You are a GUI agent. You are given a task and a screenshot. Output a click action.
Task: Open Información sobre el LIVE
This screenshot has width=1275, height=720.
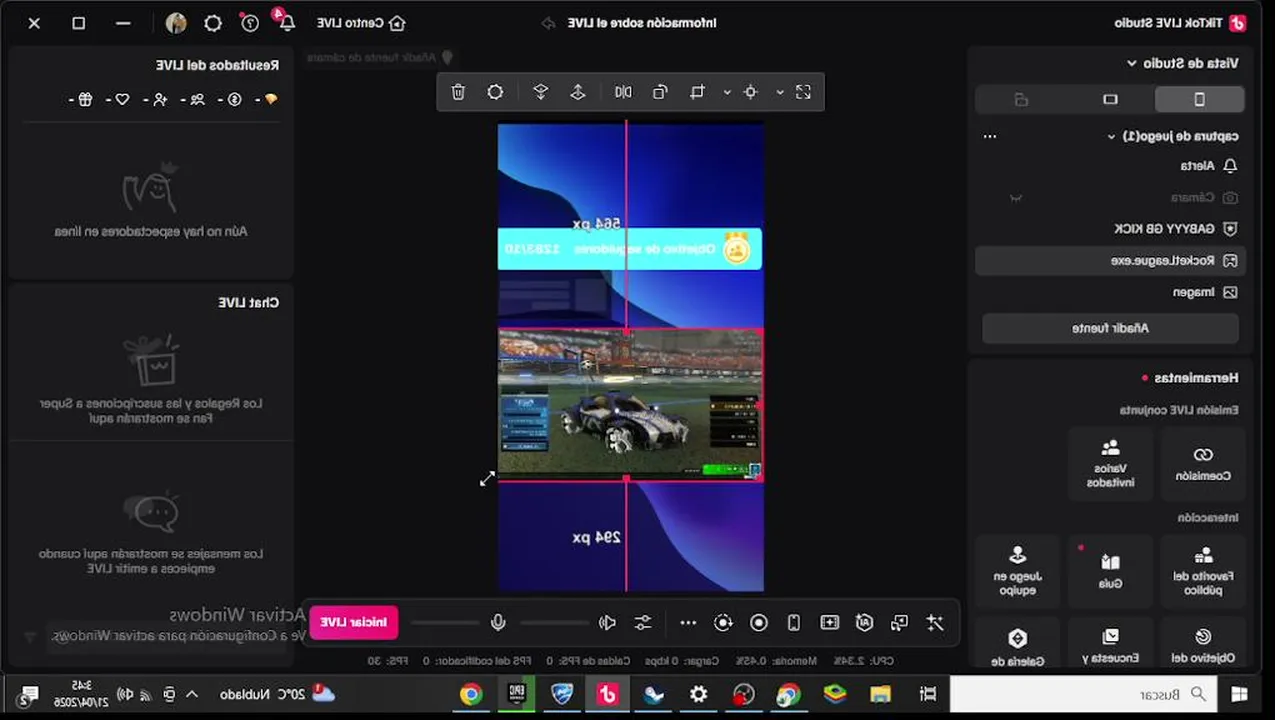point(641,23)
